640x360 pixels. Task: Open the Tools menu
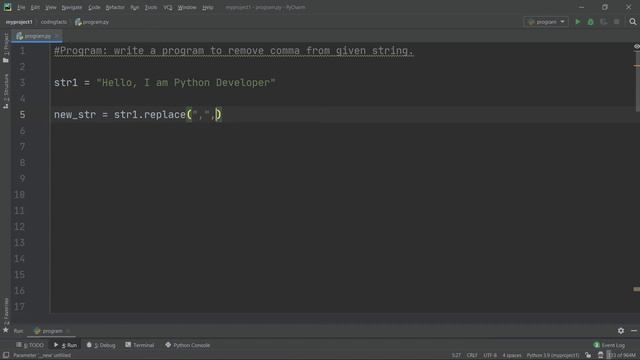point(151,7)
